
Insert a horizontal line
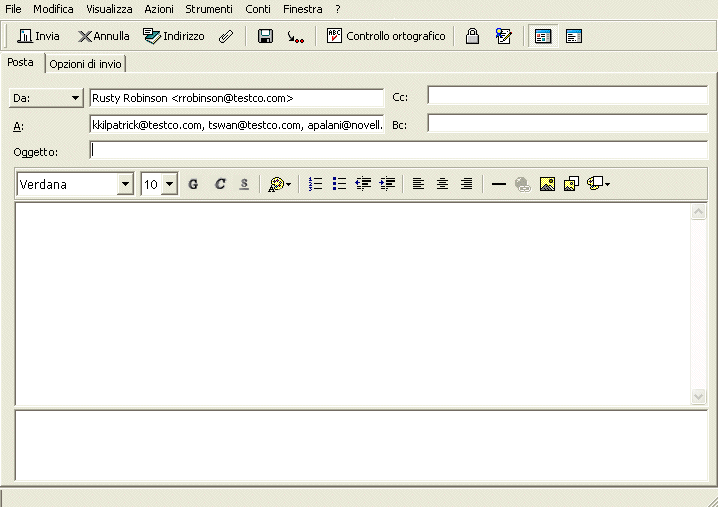(x=498, y=184)
